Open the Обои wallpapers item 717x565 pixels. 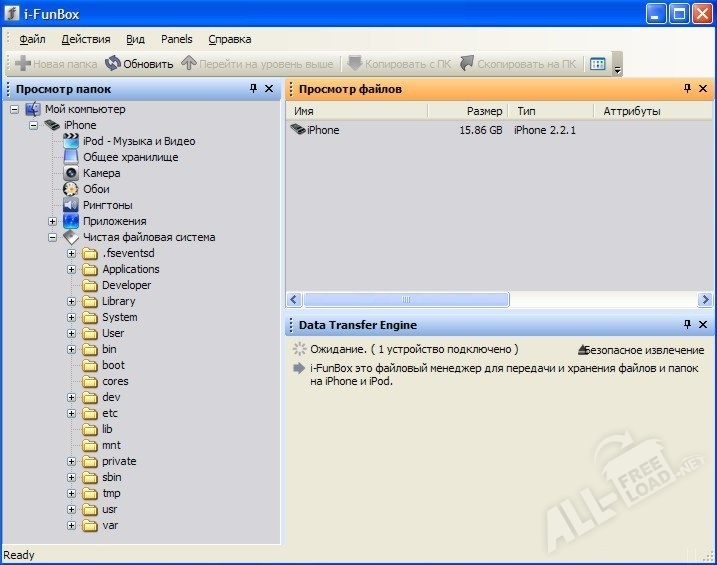coord(96,189)
